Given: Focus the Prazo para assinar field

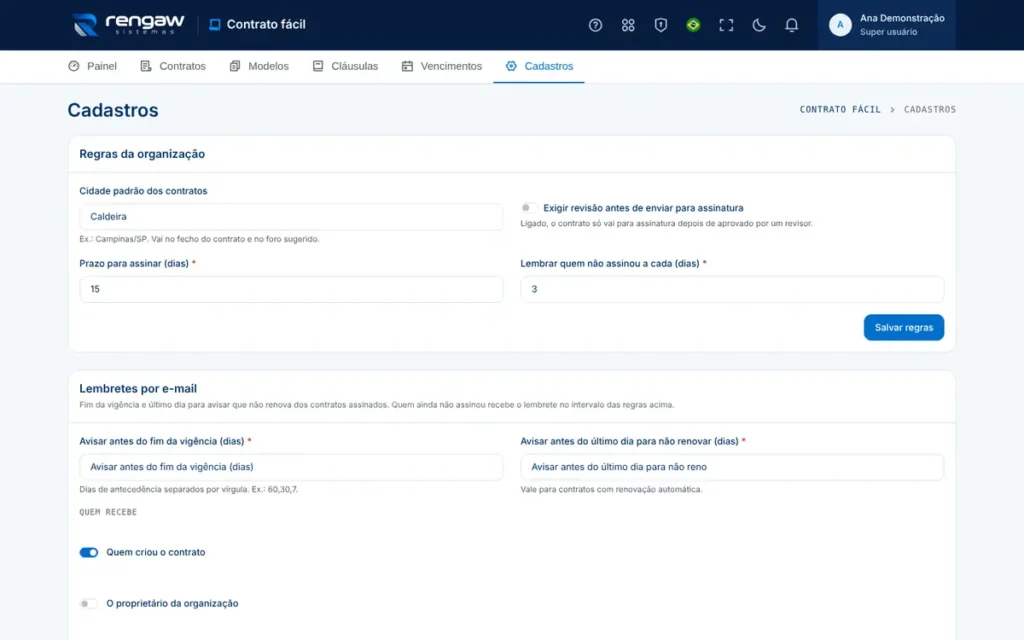Looking at the screenshot, I should pos(291,289).
